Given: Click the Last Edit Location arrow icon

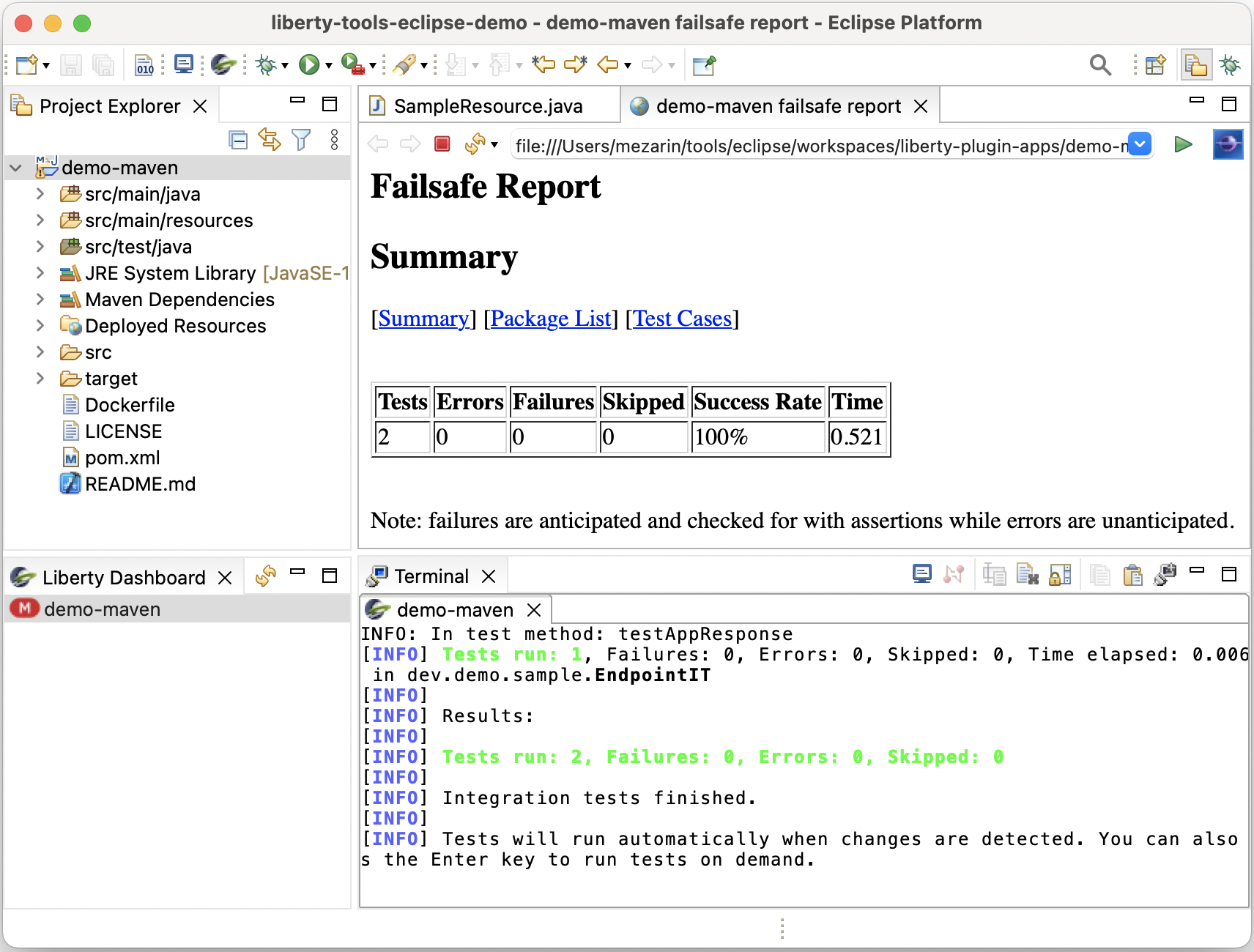Looking at the screenshot, I should pyautogui.click(x=543, y=64).
